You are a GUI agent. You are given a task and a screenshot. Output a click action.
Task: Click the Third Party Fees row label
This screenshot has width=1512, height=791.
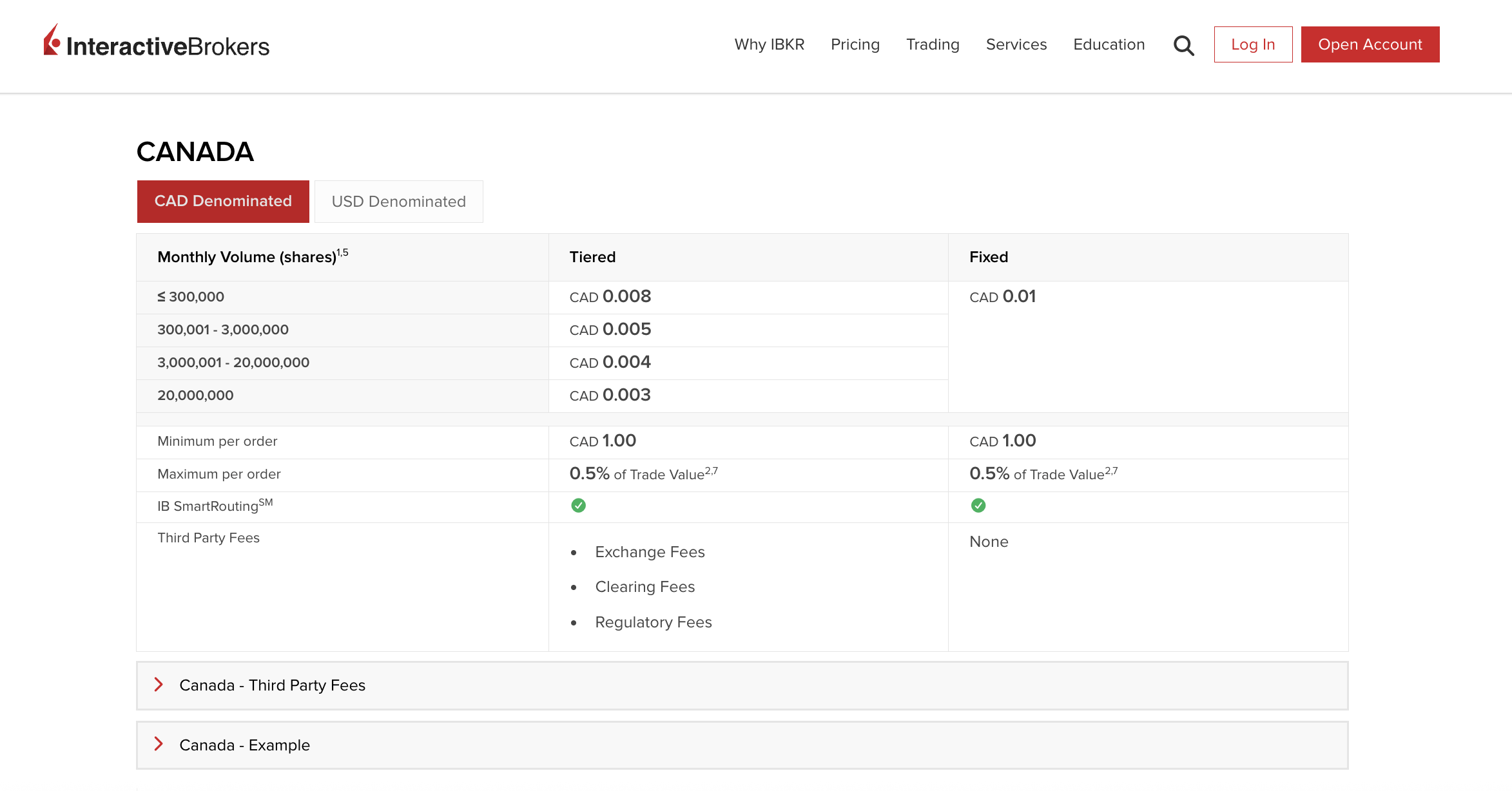click(208, 538)
